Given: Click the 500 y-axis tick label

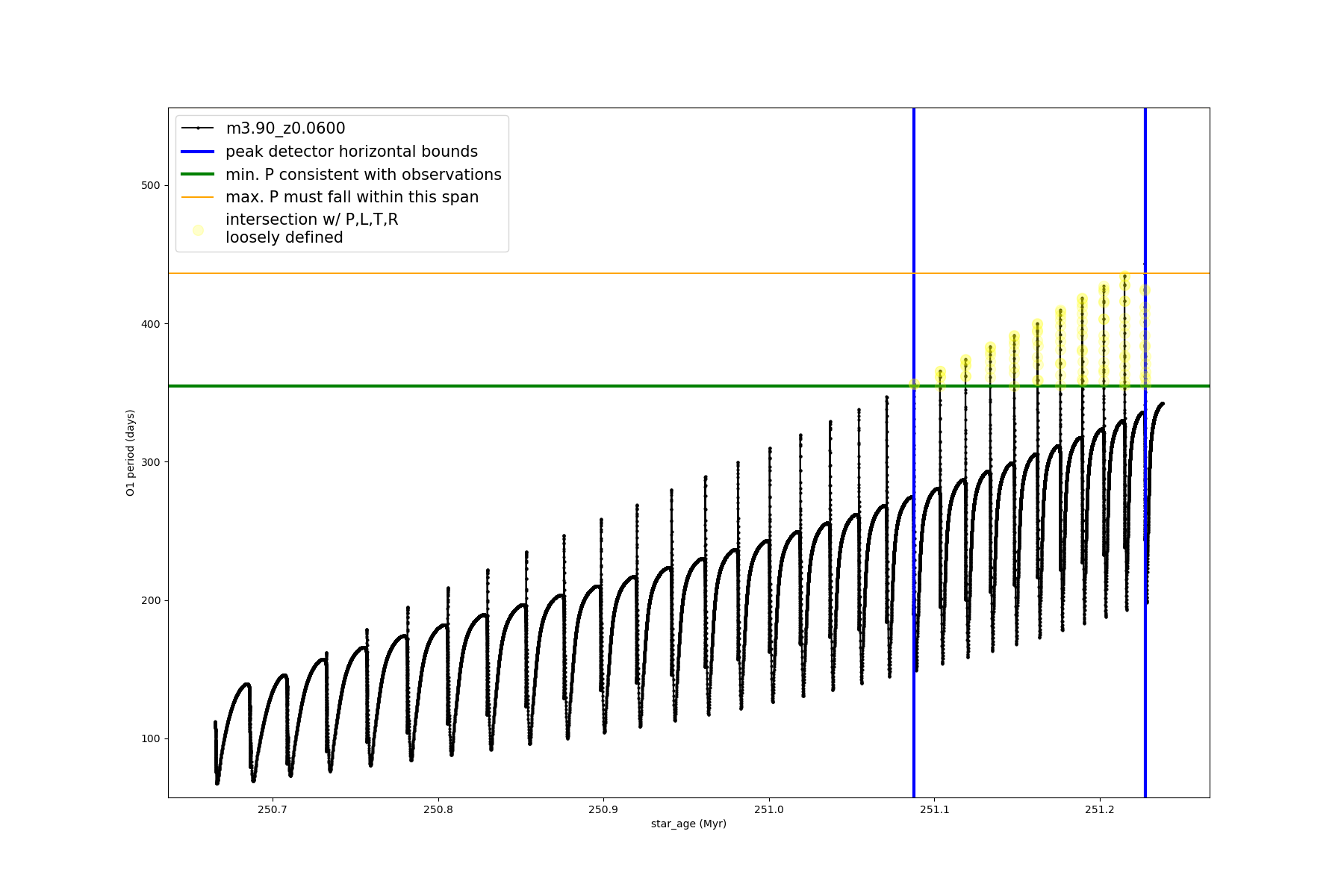Looking at the screenshot, I should click(151, 185).
